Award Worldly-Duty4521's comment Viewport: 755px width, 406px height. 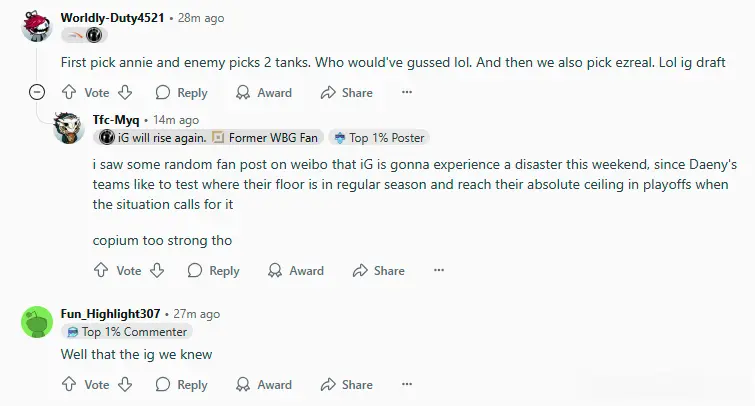tap(264, 92)
